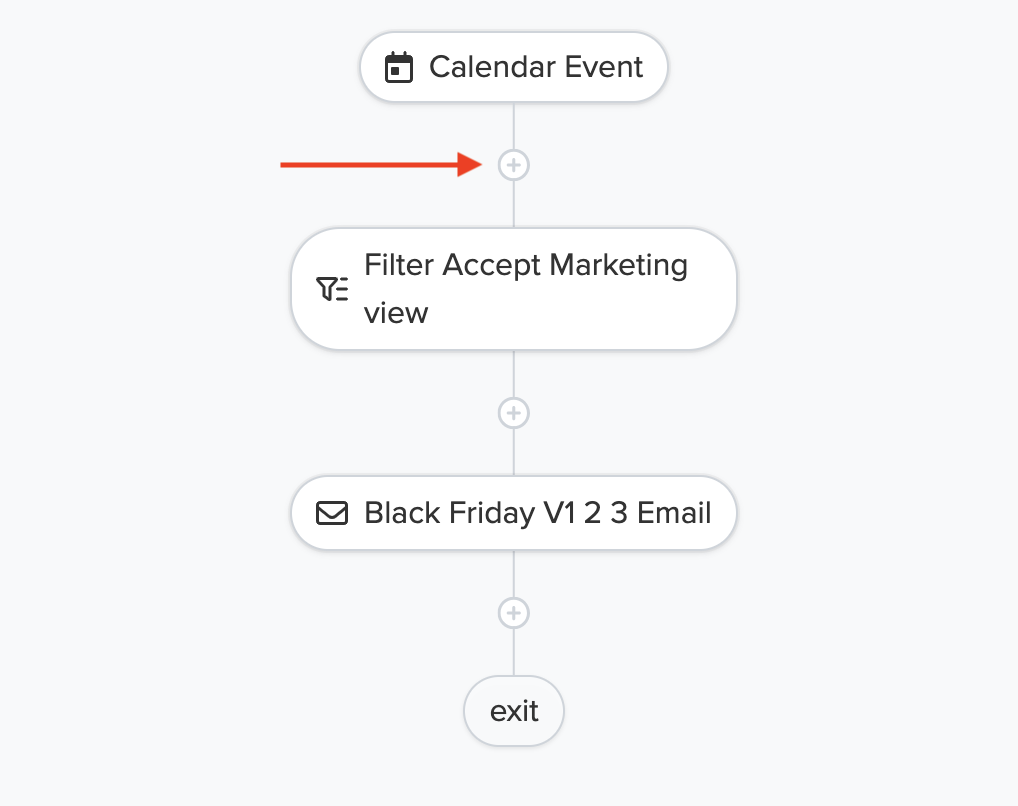The image size is (1018, 806).
Task: Click connector line directly above exit node
Action: [514, 653]
